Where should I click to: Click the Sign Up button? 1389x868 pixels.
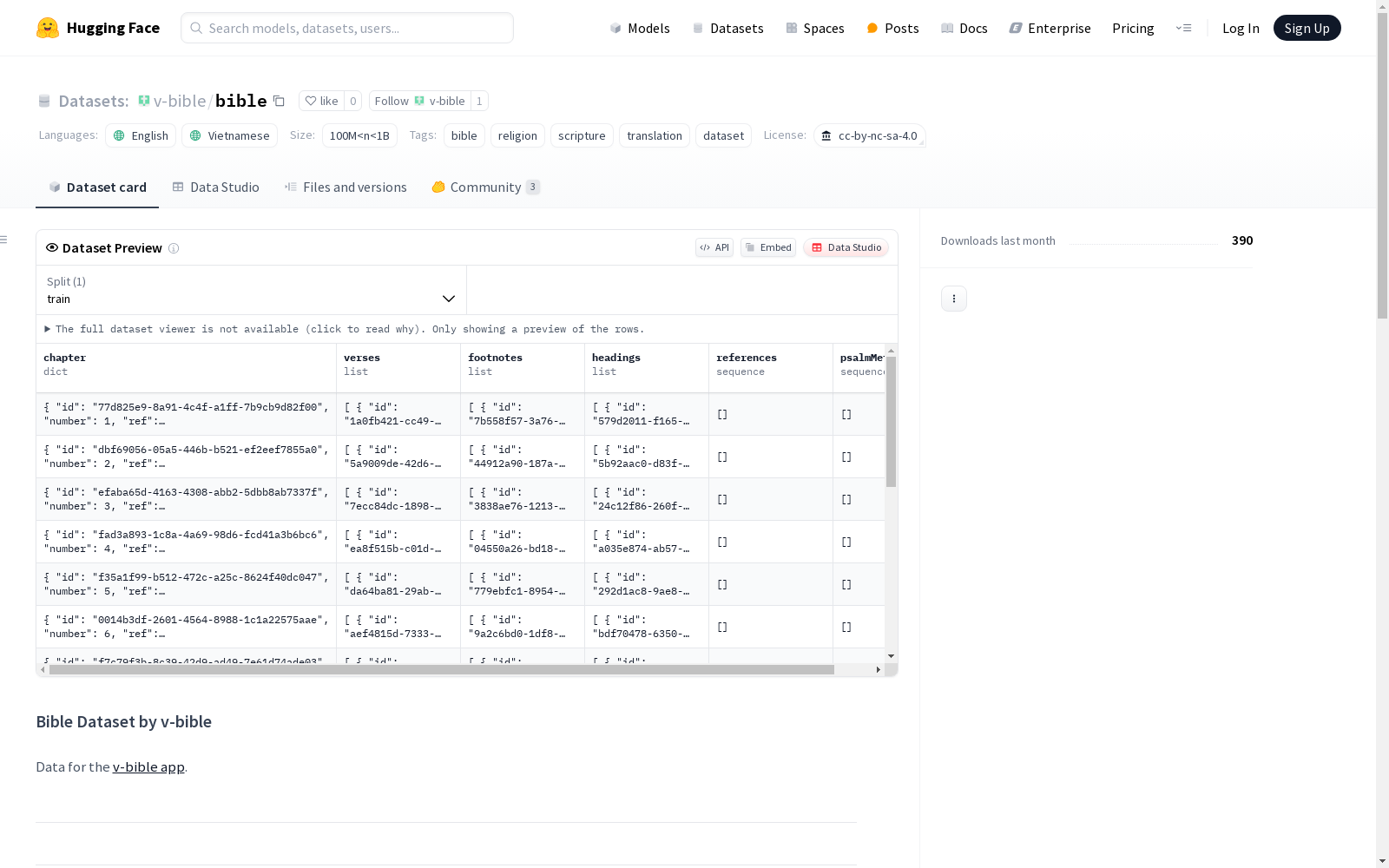tap(1307, 28)
